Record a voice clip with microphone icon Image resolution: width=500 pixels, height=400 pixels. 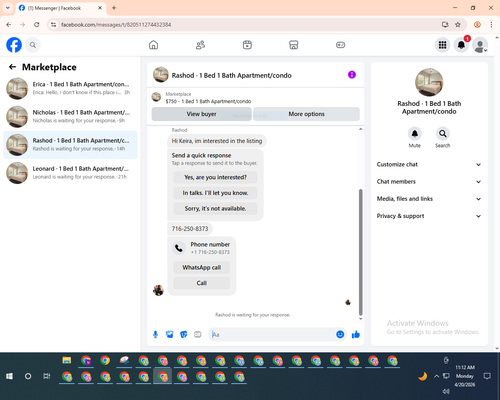pos(155,334)
